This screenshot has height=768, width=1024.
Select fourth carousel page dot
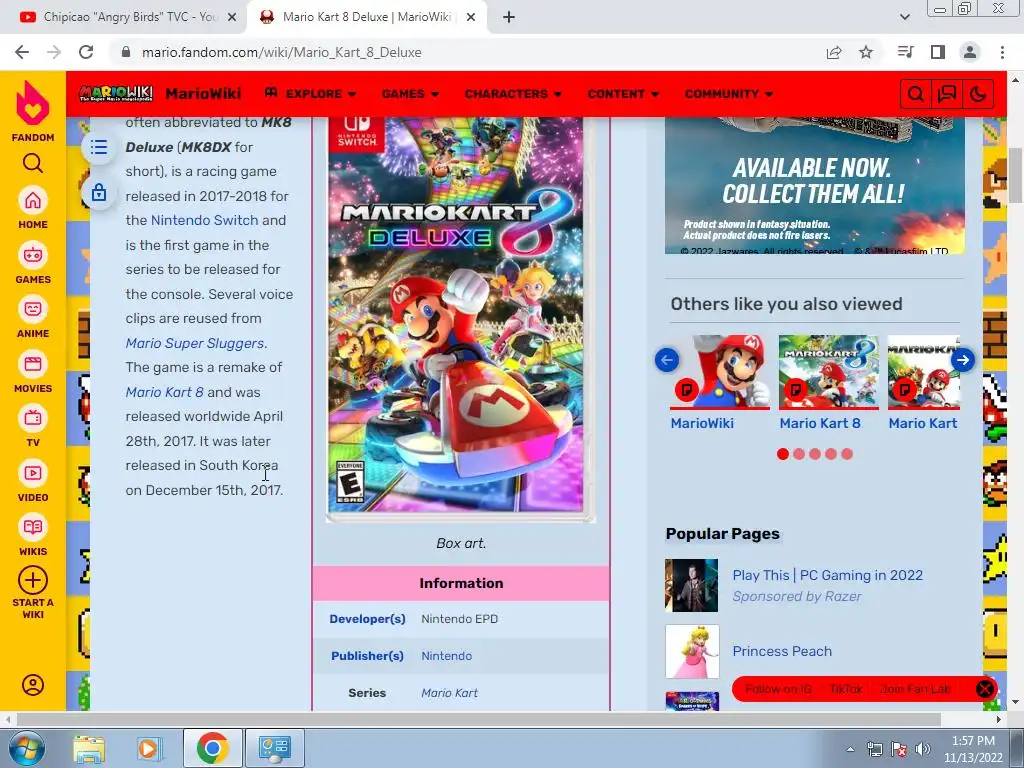[x=831, y=454]
